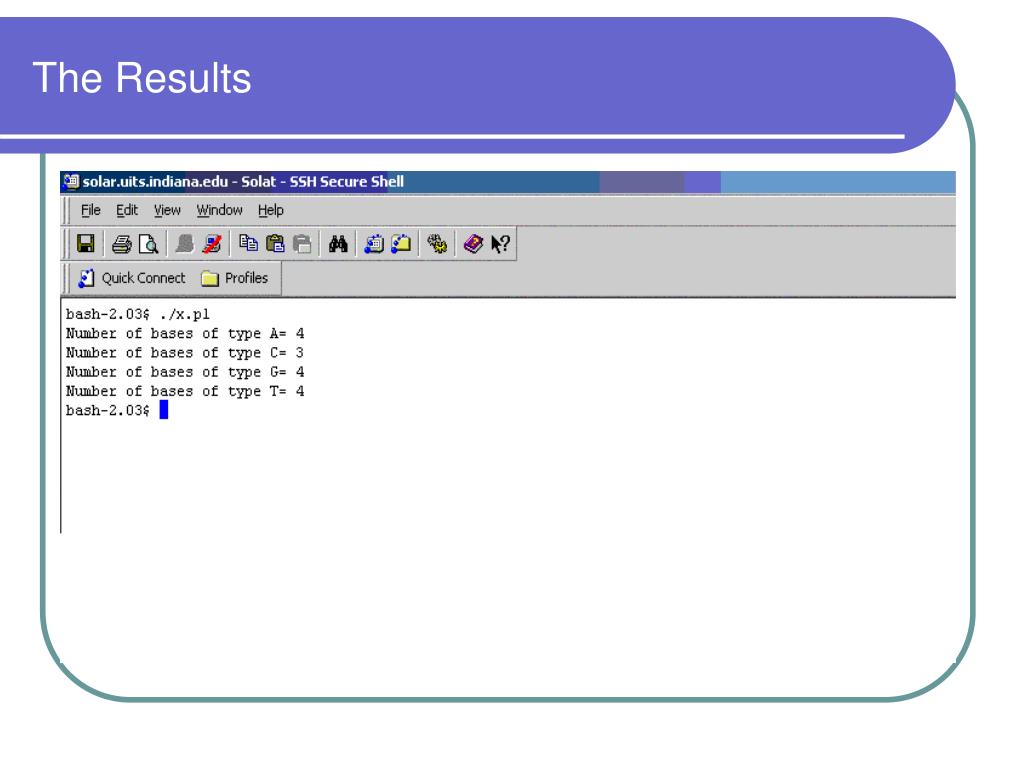Click the Print icon in toolbar
The image size is (1024, 768).
point(122,244)
